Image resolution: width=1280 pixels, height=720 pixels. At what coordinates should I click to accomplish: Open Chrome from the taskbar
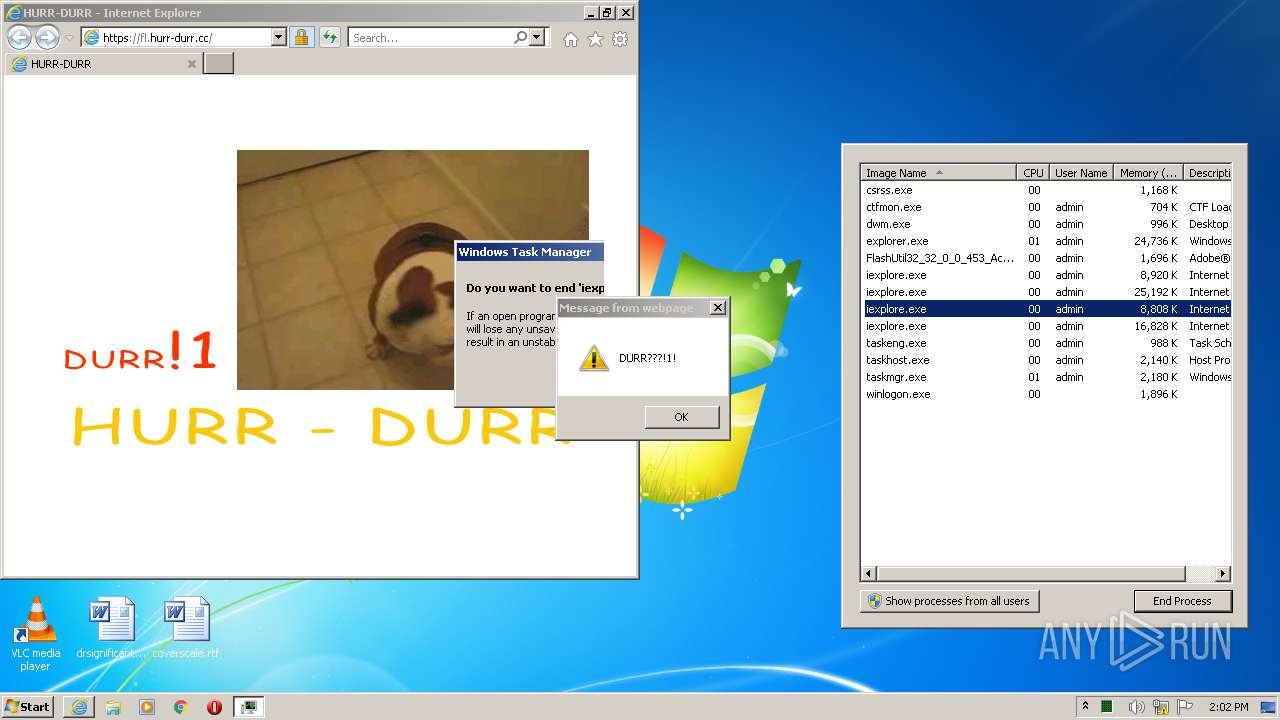coord(180,707)
